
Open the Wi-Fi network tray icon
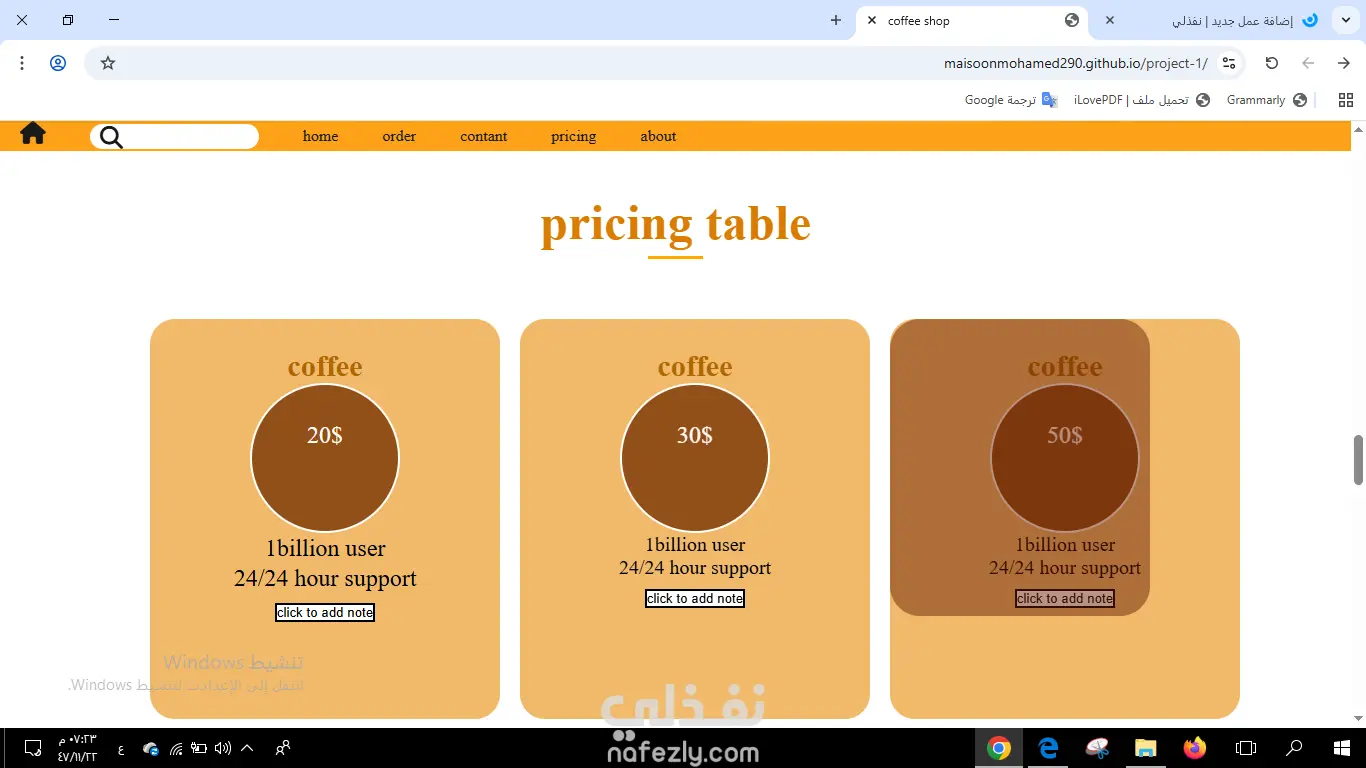(x=176, y=748)
